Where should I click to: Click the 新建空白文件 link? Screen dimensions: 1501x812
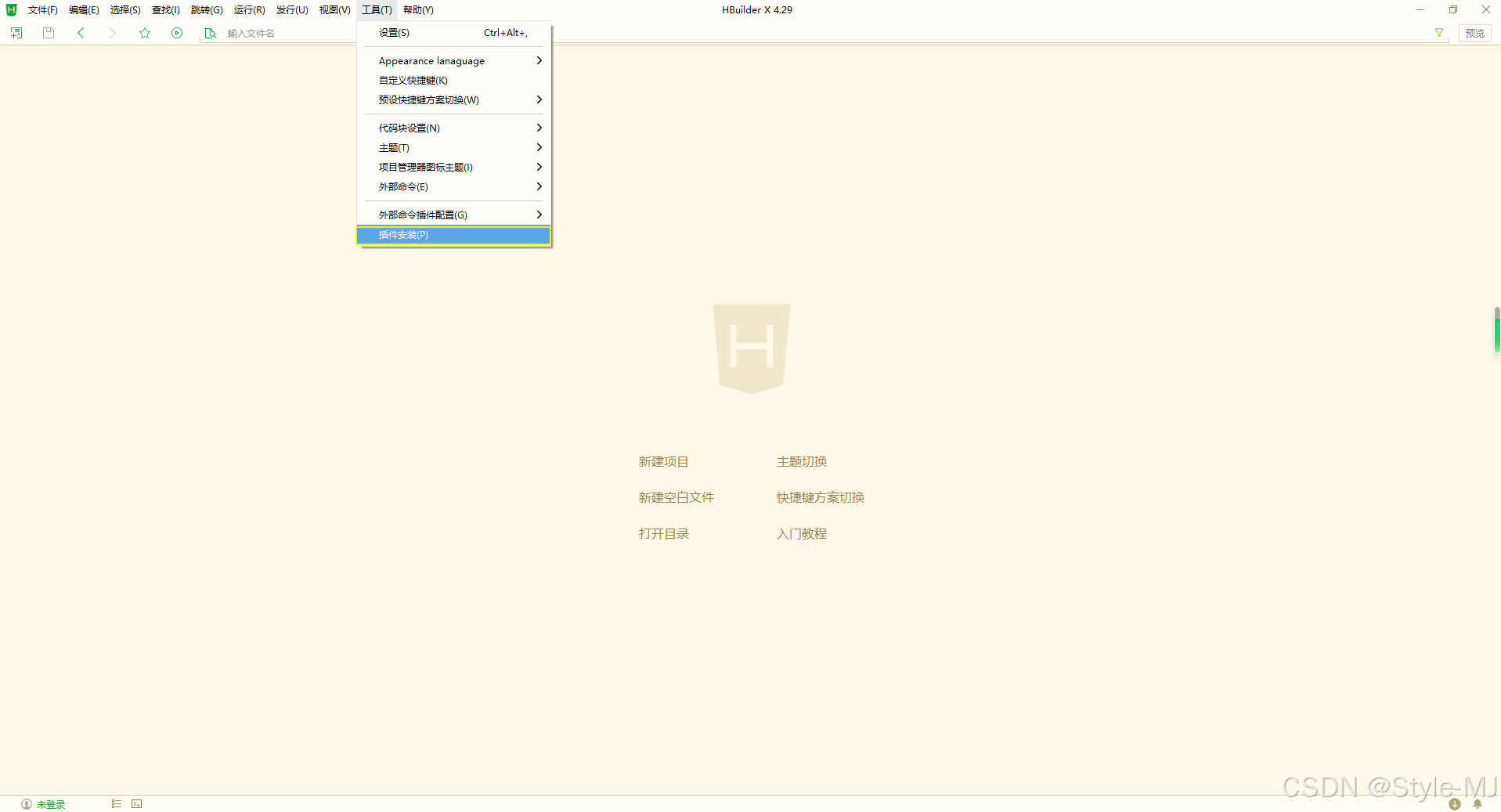point(676,497)
